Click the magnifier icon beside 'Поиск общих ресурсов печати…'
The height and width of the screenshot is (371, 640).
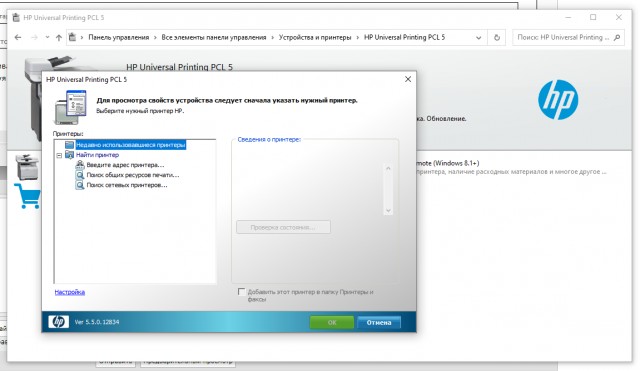80,175
